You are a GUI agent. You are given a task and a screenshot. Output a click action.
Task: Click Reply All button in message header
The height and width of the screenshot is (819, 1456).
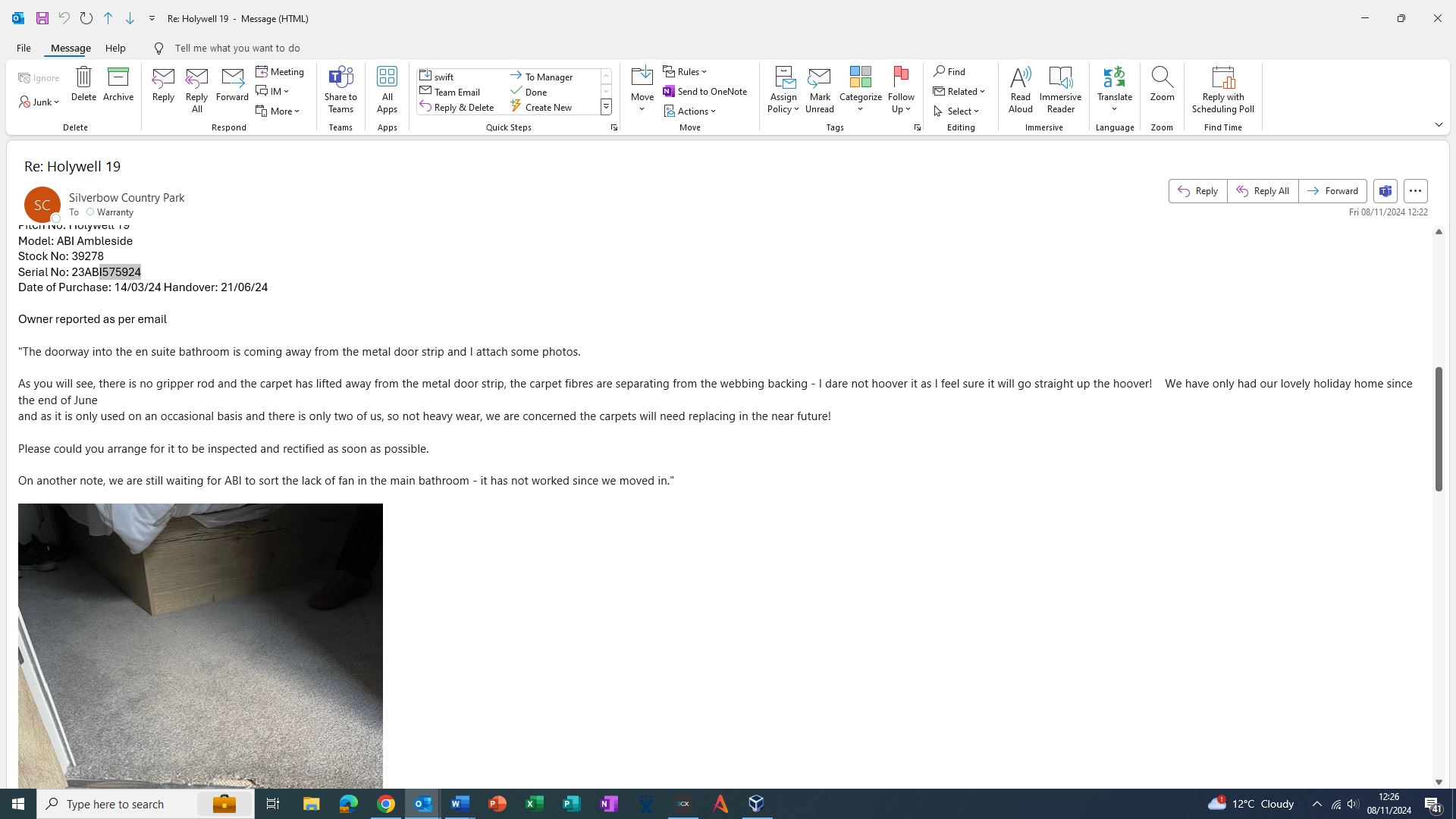pos(1263,191)
